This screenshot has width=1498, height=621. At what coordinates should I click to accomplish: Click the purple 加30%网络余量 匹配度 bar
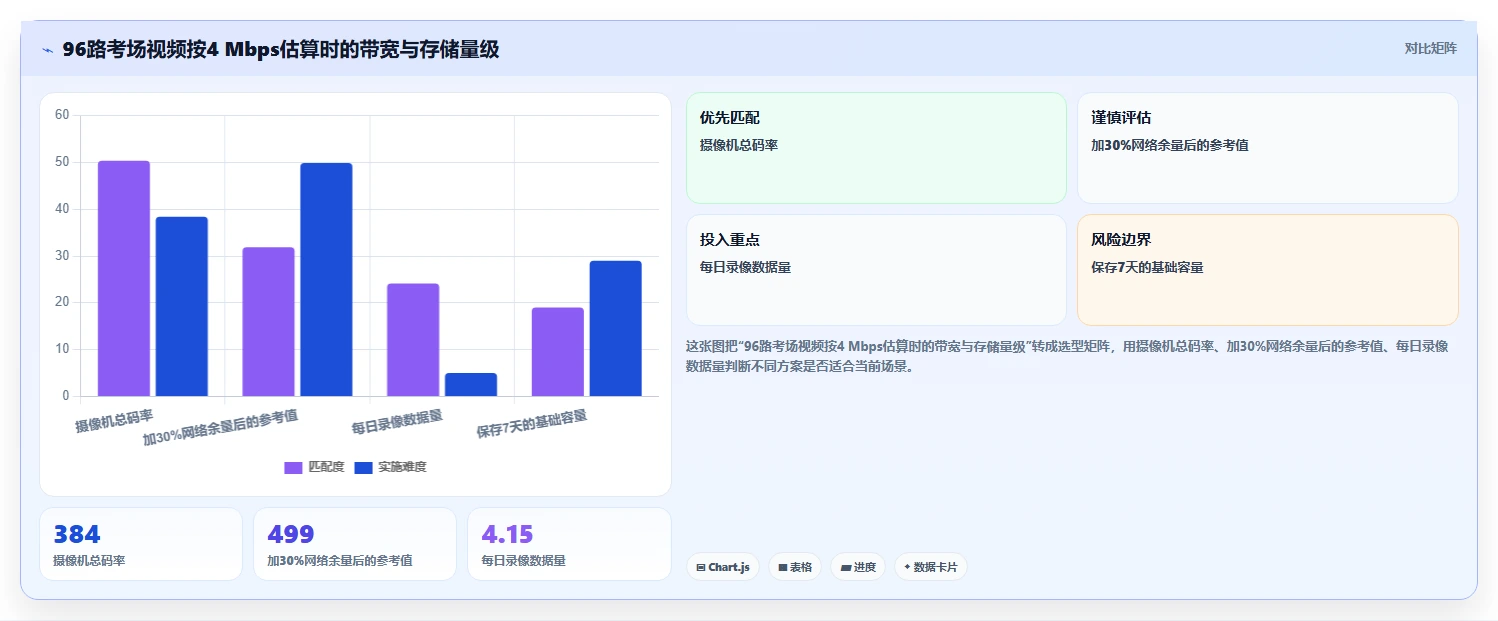(268, 321)
